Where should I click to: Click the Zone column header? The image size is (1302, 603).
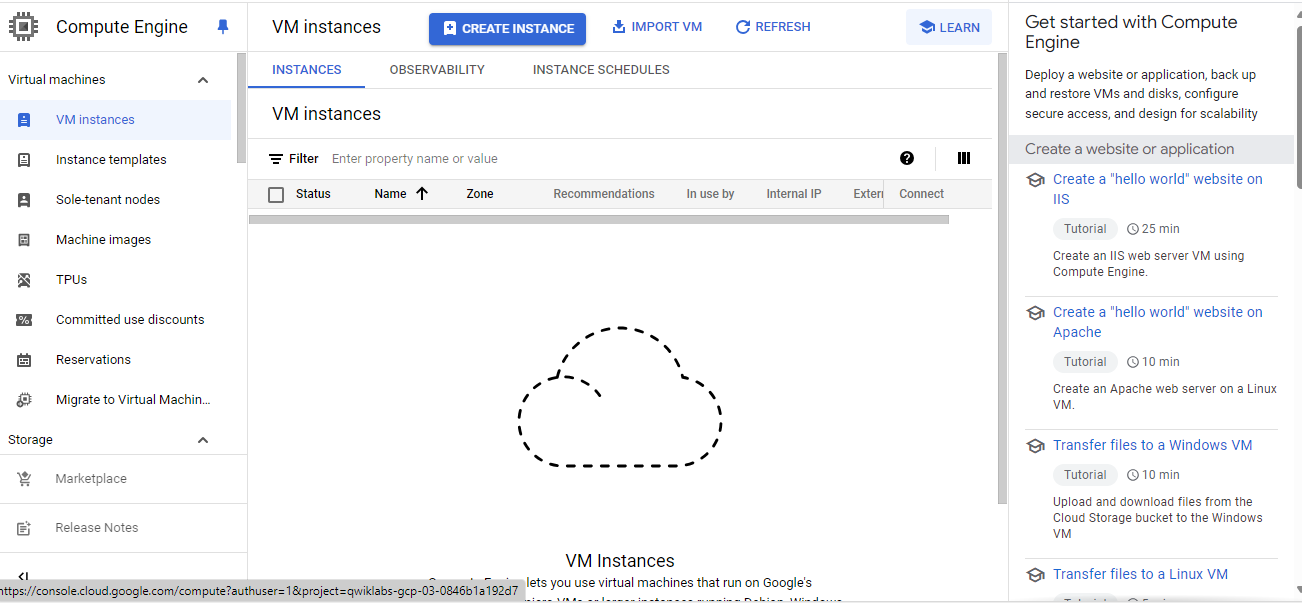480,194
